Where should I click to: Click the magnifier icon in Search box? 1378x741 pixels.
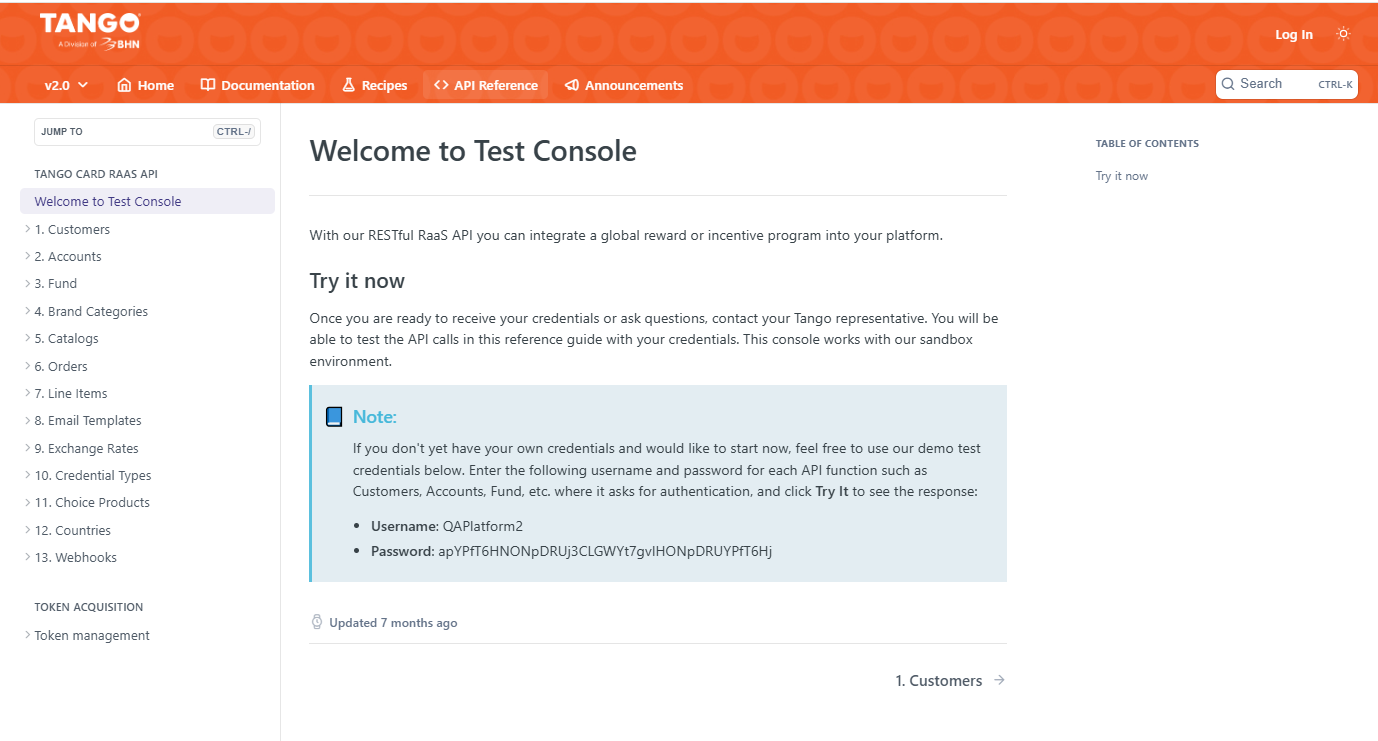(1229, 84)
